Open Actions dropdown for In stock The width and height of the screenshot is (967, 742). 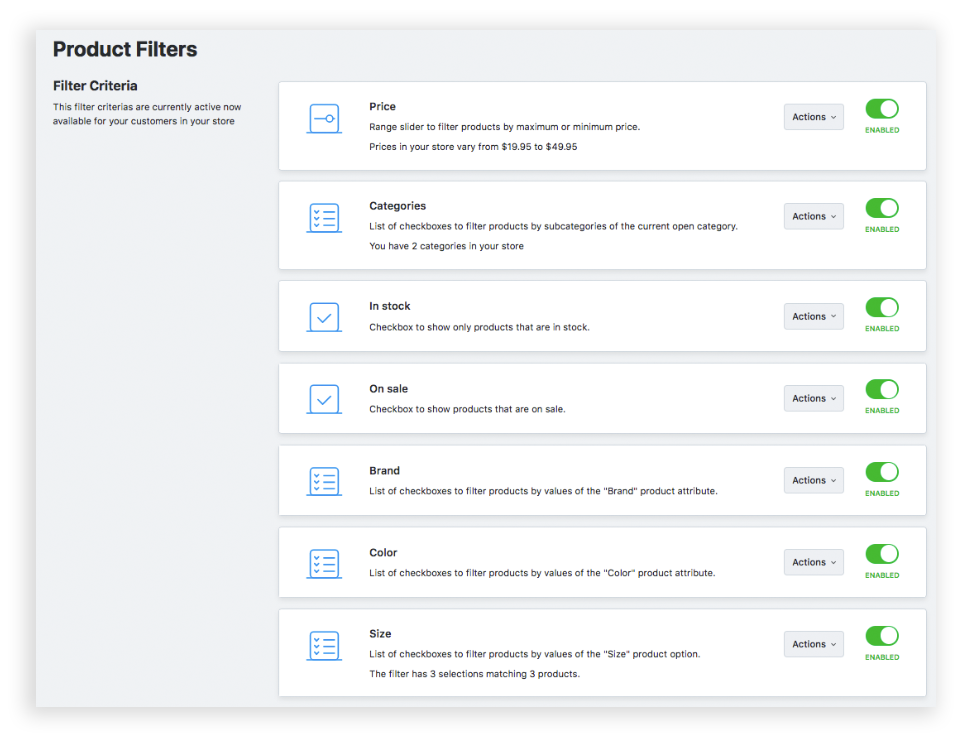[813, 316]
